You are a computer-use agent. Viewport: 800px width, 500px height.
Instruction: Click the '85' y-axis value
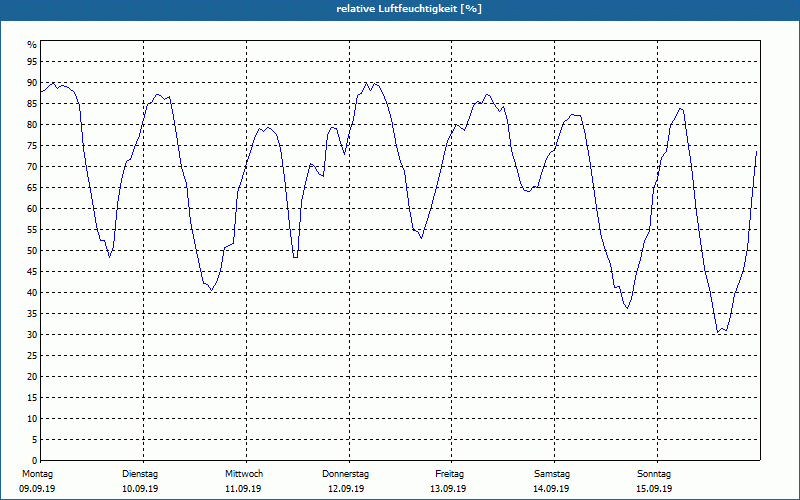pos(32,104)
